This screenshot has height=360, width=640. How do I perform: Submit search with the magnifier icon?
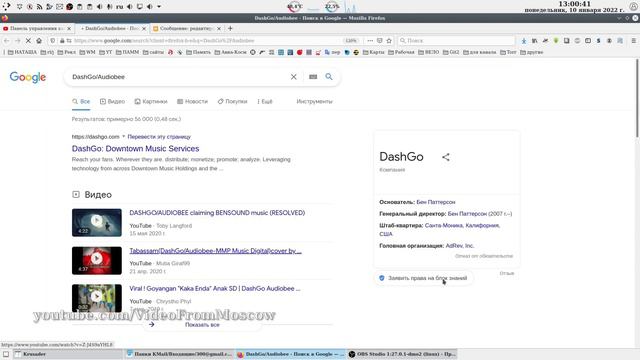point(329,77)
